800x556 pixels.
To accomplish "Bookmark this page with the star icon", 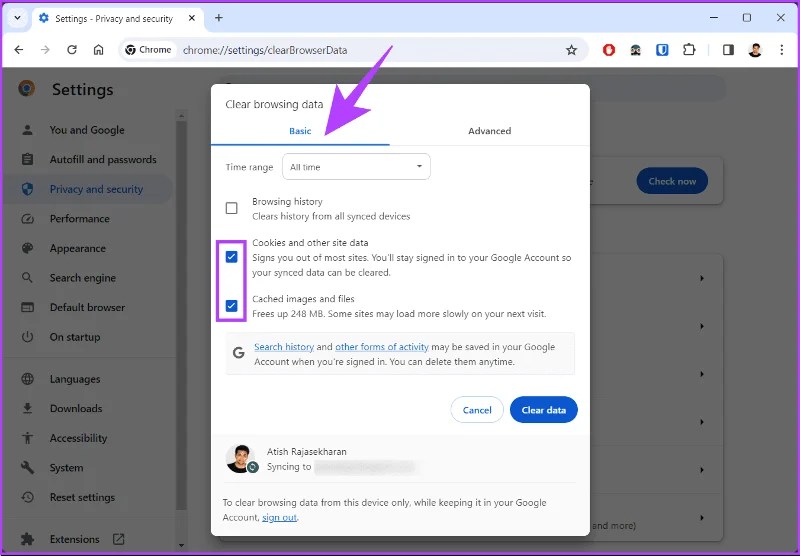I will pyautogui.click(x=571, y=50).
